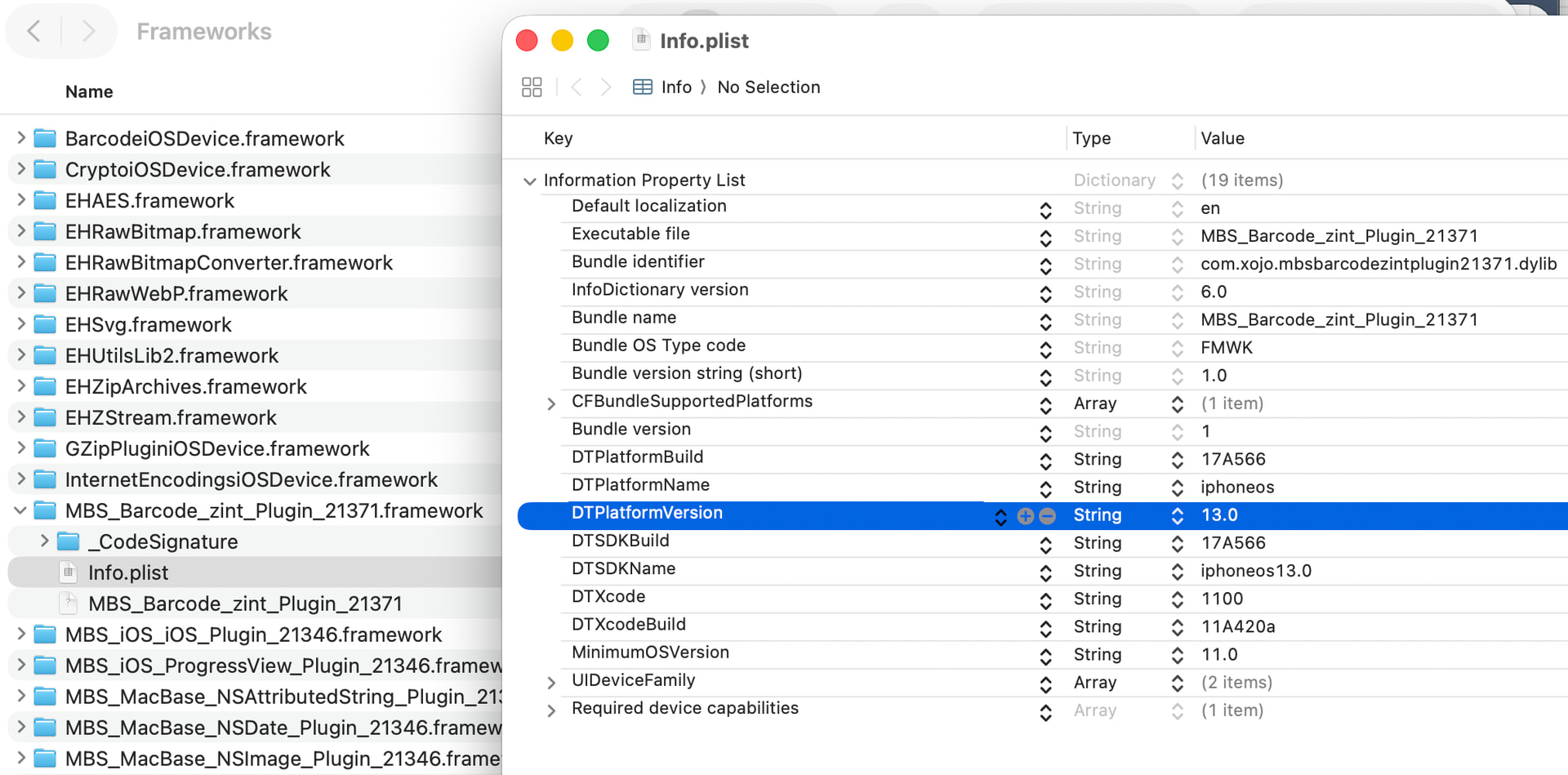
Task: Collapse the Information Property List row
Action: pyautogui.click(x=530, y=181)
